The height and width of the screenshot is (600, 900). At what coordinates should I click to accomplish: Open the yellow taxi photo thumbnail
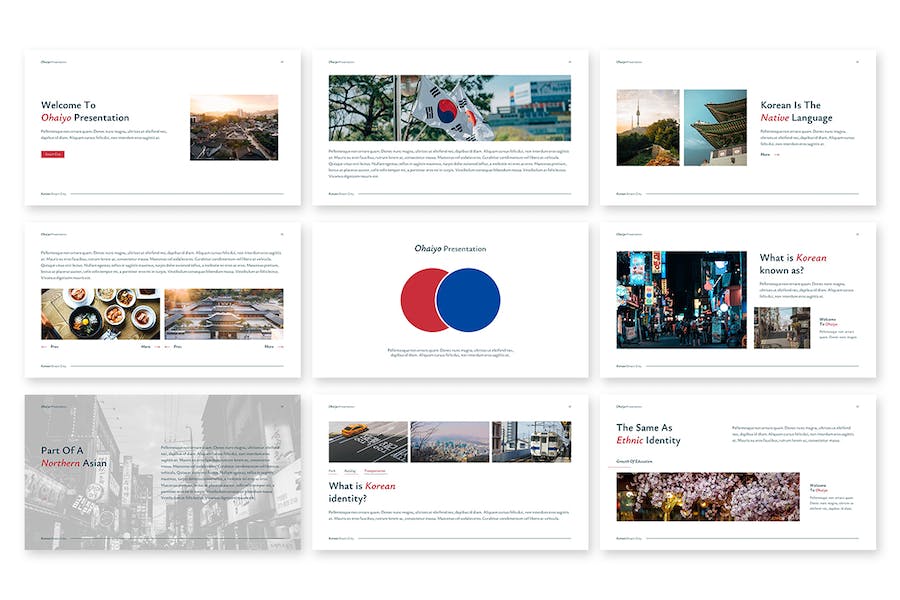pyautogui.click(x=368, y=441)
